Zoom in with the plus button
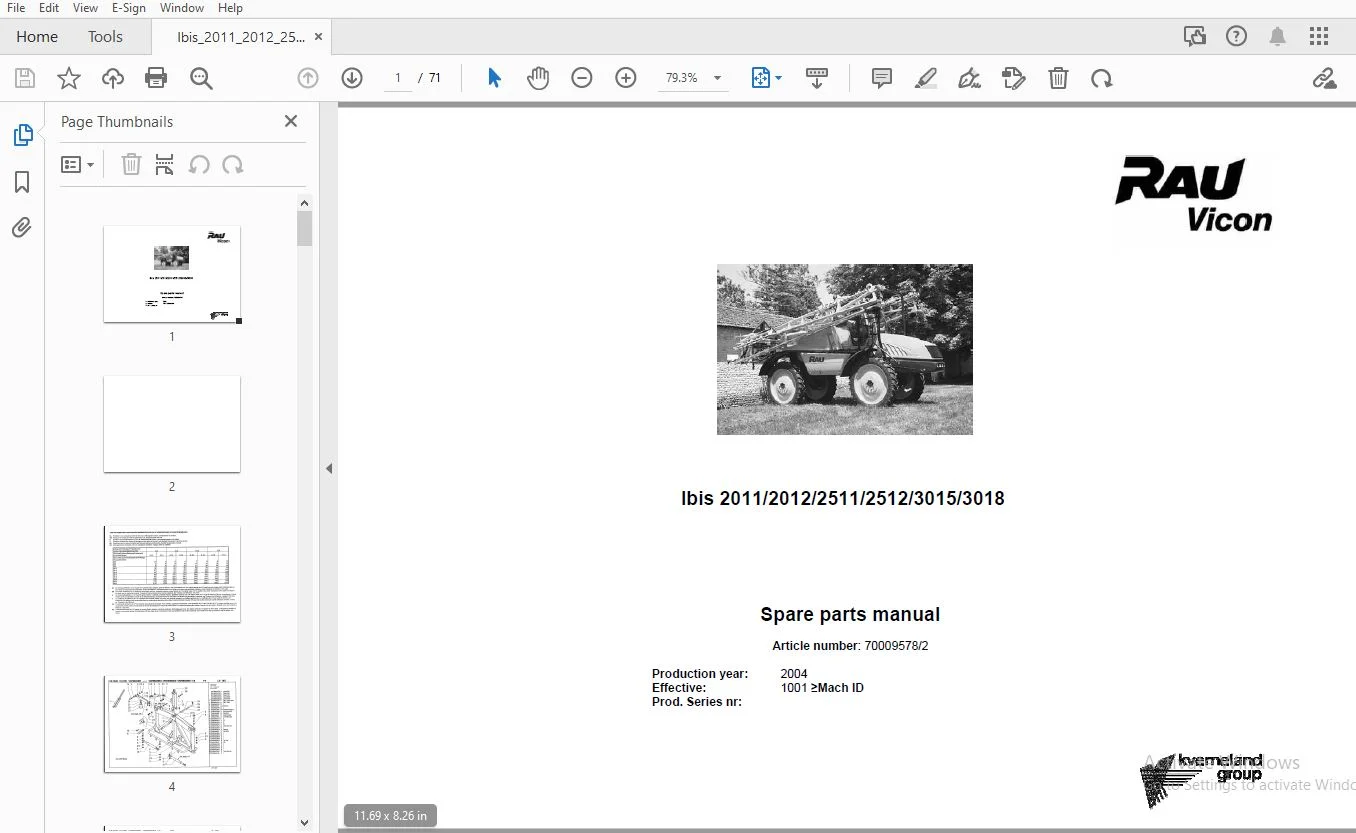 tap(626, 78)
